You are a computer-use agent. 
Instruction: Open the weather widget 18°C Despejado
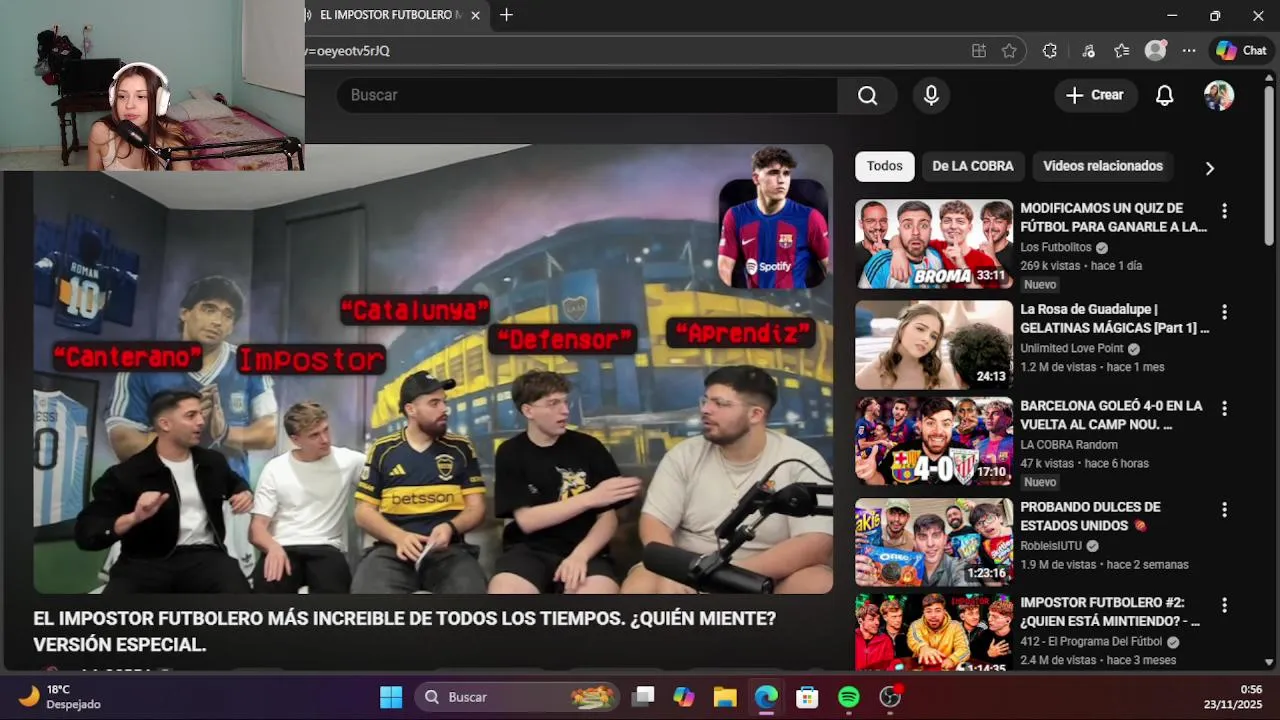point(62,697)
